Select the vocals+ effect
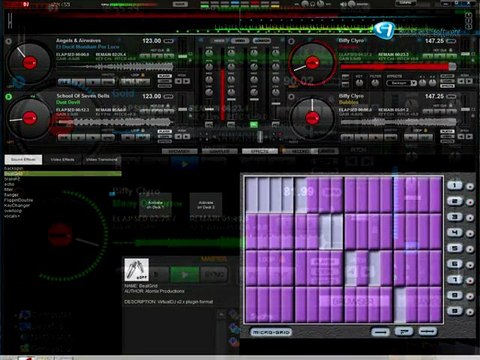This screenshot has height=360, width=480. pyautogui.click(x=12, y=216)
